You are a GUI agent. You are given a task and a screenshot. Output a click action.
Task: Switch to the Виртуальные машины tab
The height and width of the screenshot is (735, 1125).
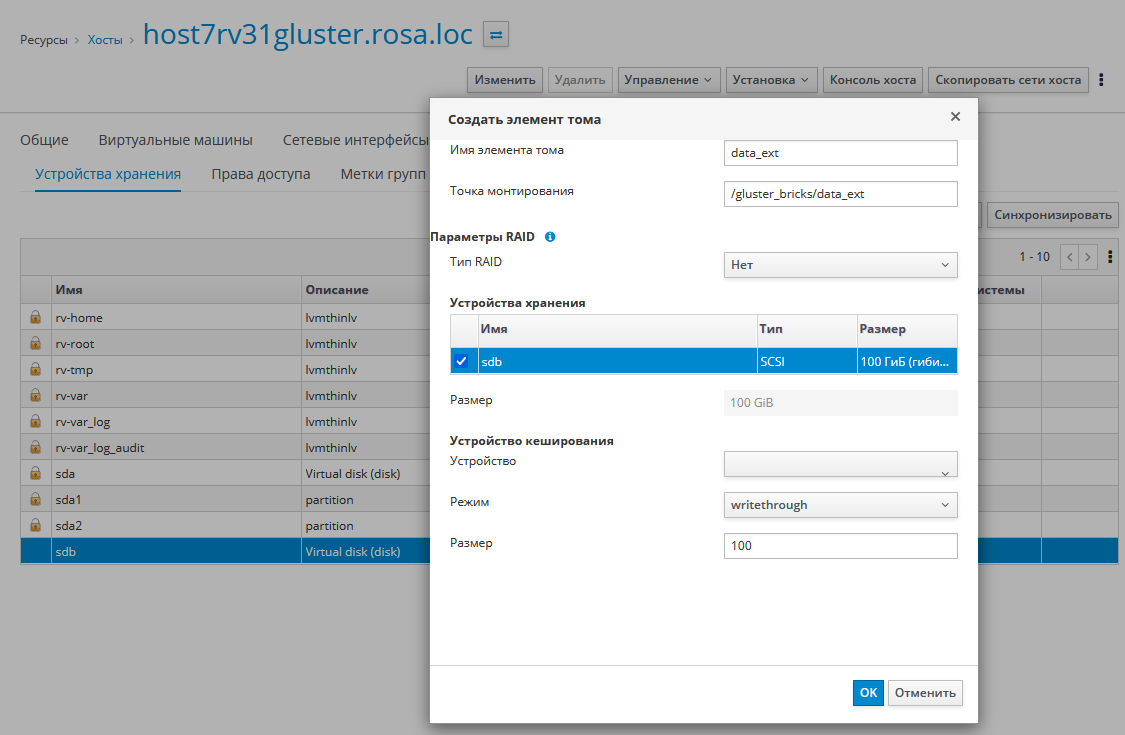(175, 140)
